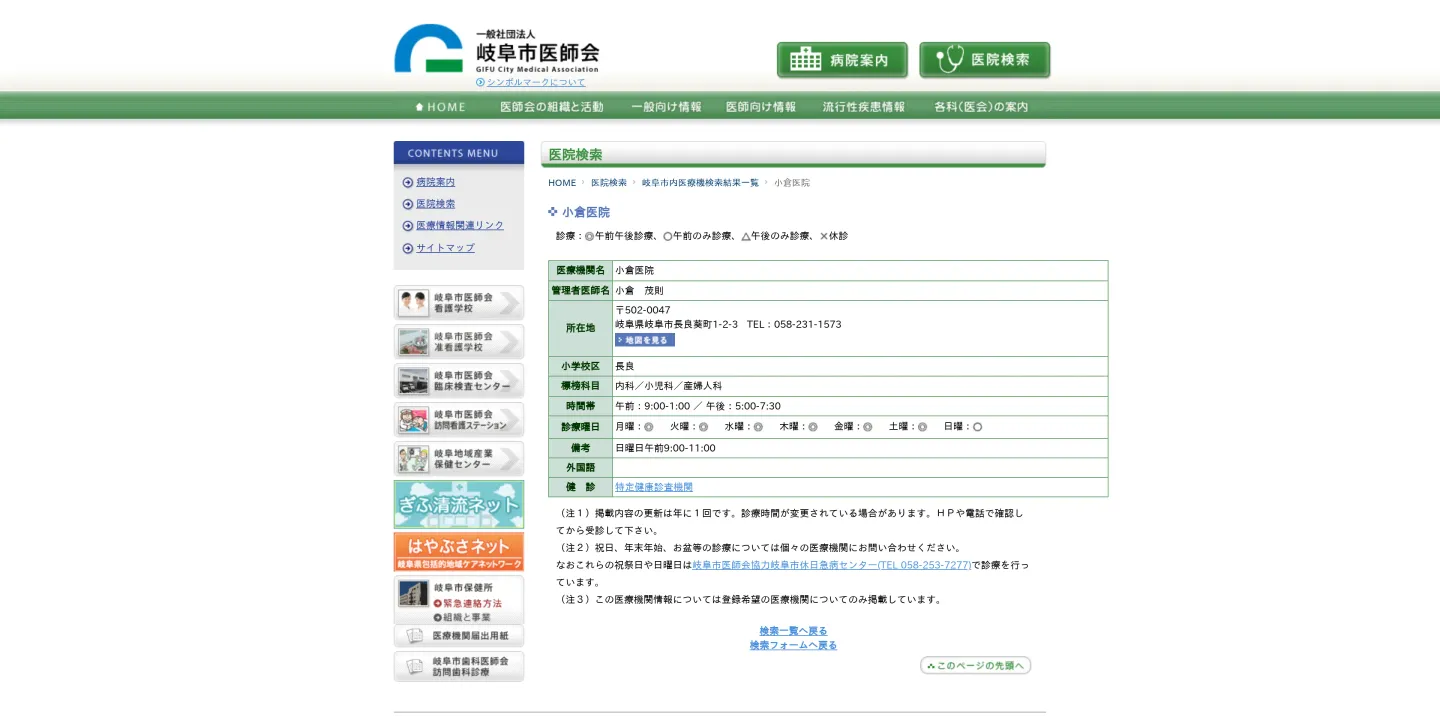Open the 医院検索 button with the stethoscope icon

point(985,60)
